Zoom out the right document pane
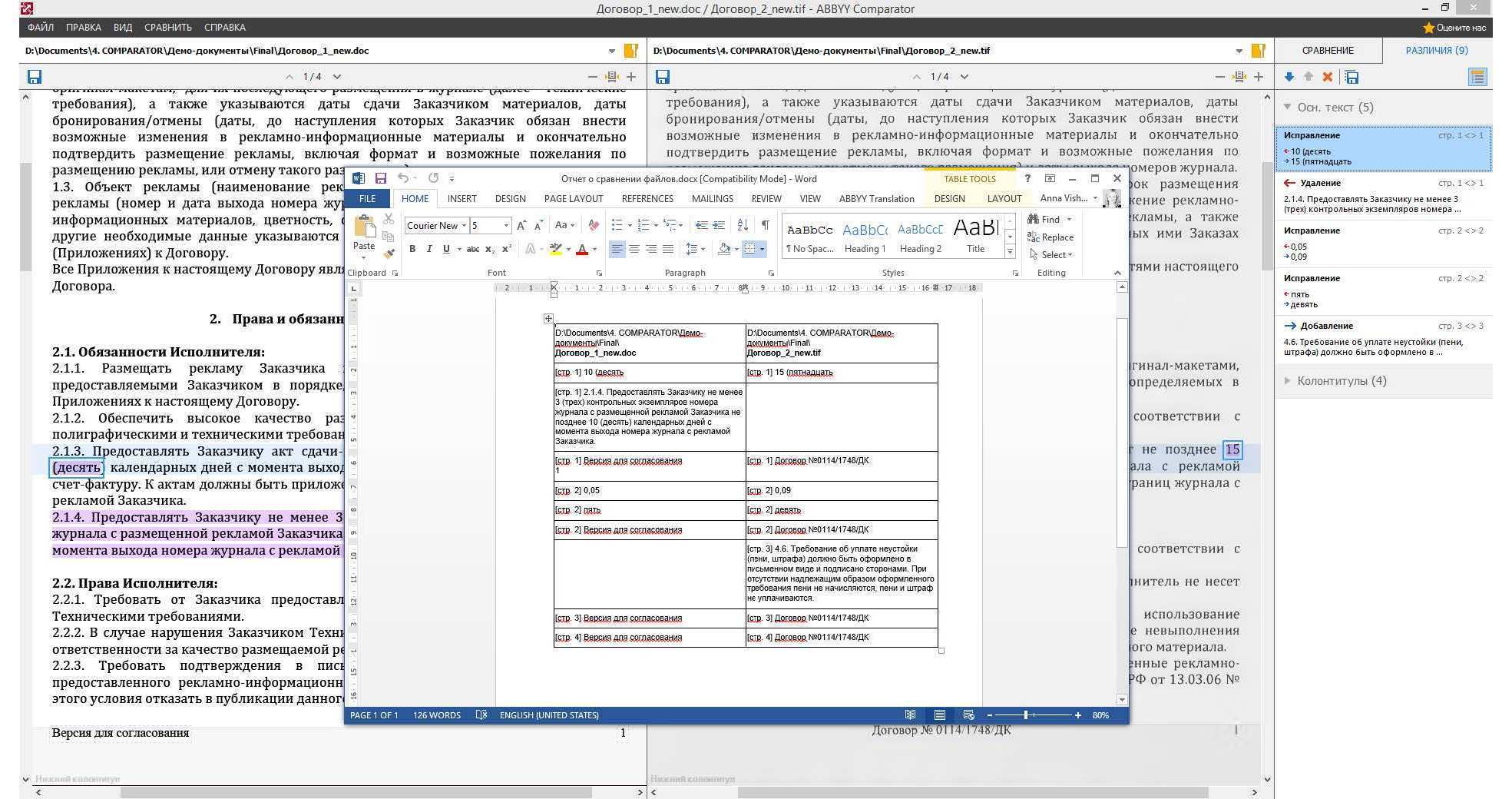Screen dimensions: 1512x799 [x=1220, y=77]
